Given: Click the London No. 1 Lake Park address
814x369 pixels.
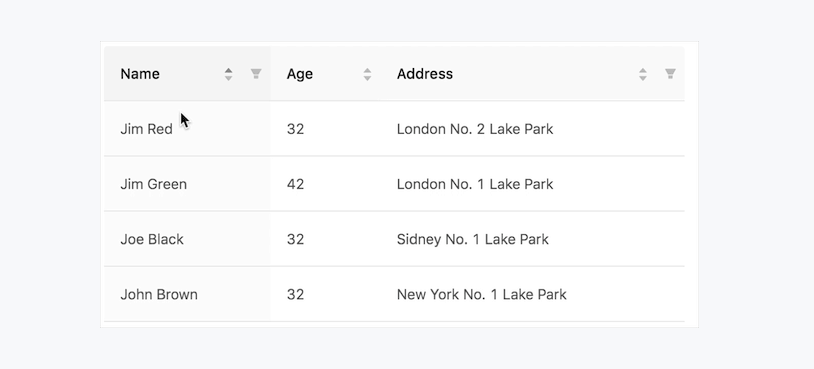Looking at the screenshot, I should tap(474, 184).
